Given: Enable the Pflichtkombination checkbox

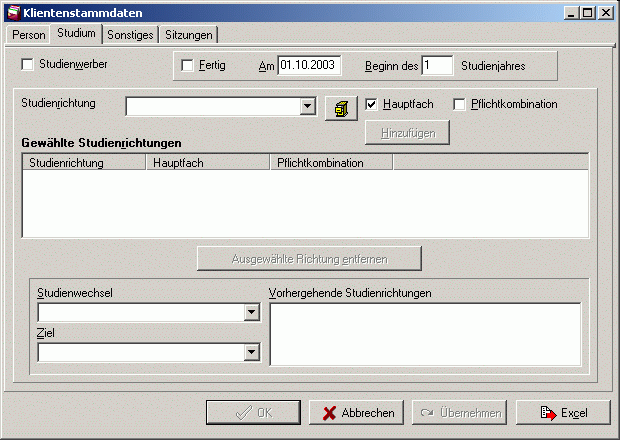Looking at the screenshot, I should 459,104.
